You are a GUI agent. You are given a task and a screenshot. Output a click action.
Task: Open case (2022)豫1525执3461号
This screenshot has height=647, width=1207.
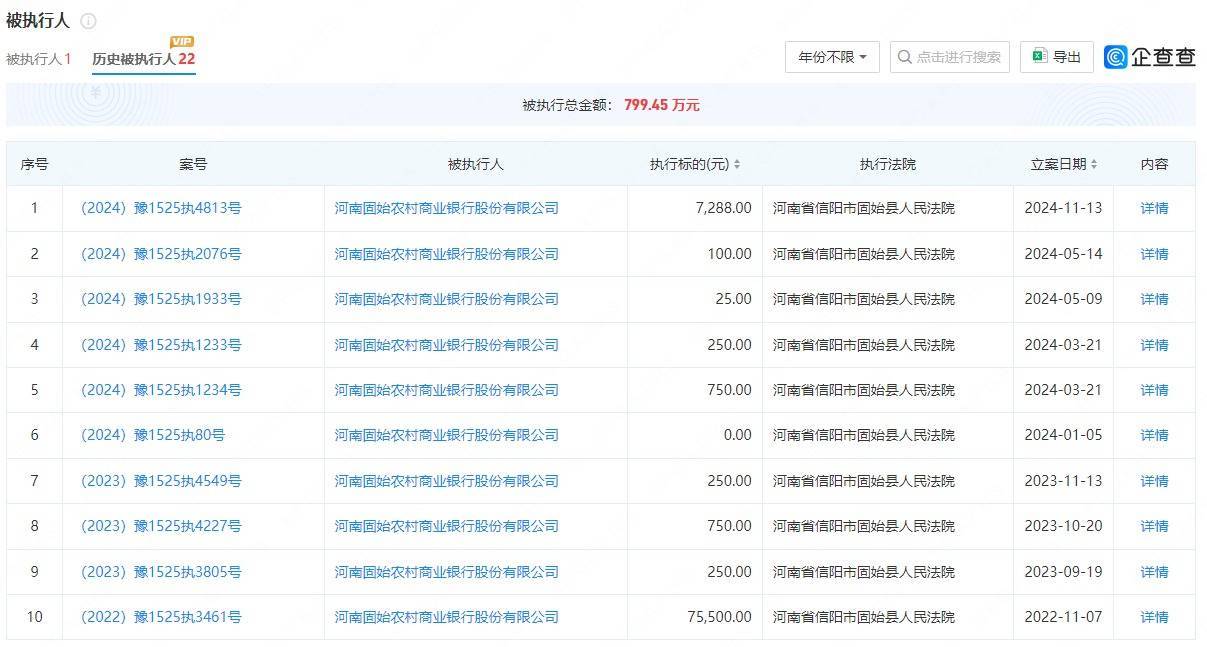click(161, 617)
